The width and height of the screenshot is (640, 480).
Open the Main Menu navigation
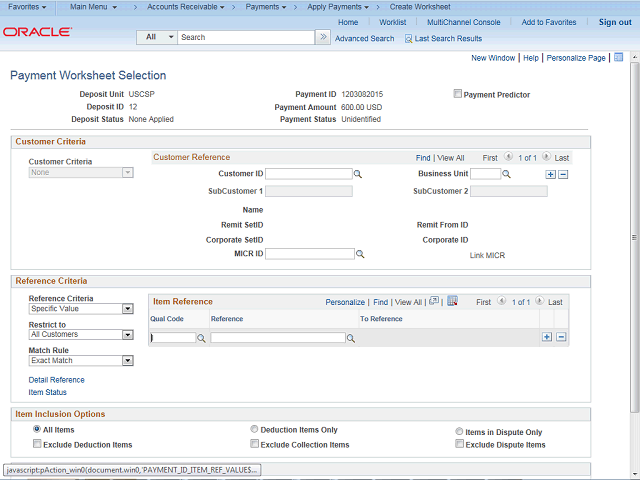click(92, 7)
